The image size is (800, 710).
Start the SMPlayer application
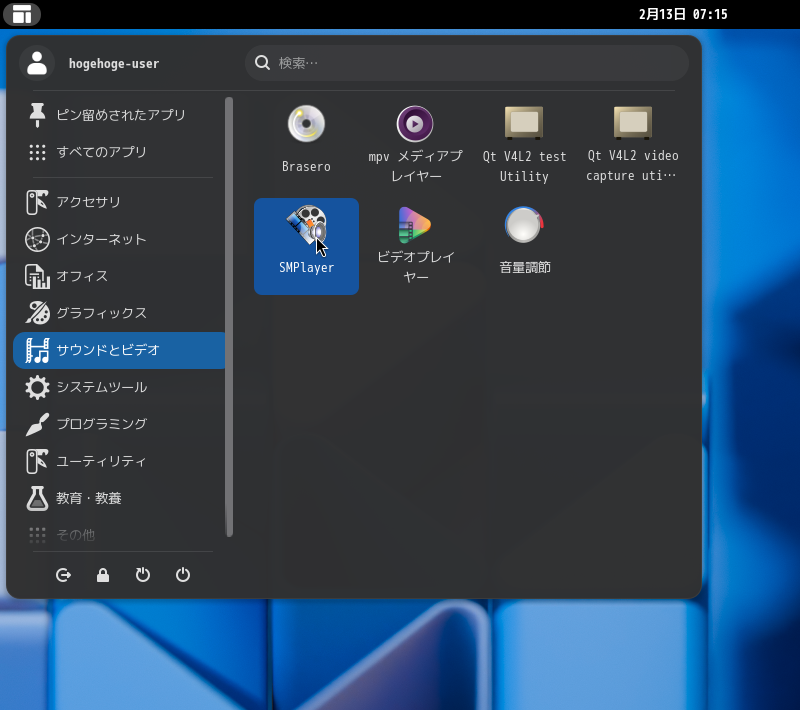click(306, 245)
